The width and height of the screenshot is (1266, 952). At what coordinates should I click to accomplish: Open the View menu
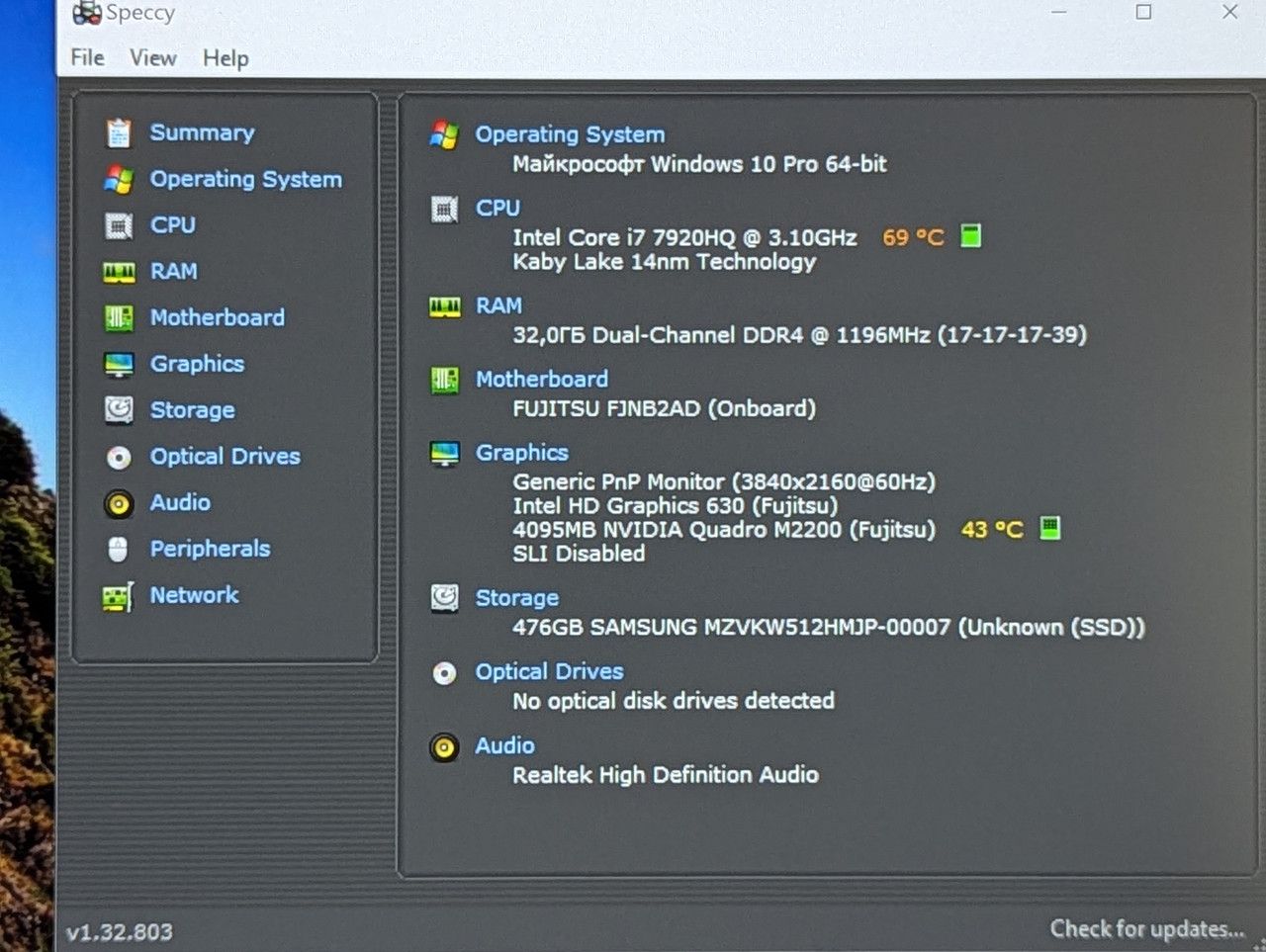tap(152, 58)
